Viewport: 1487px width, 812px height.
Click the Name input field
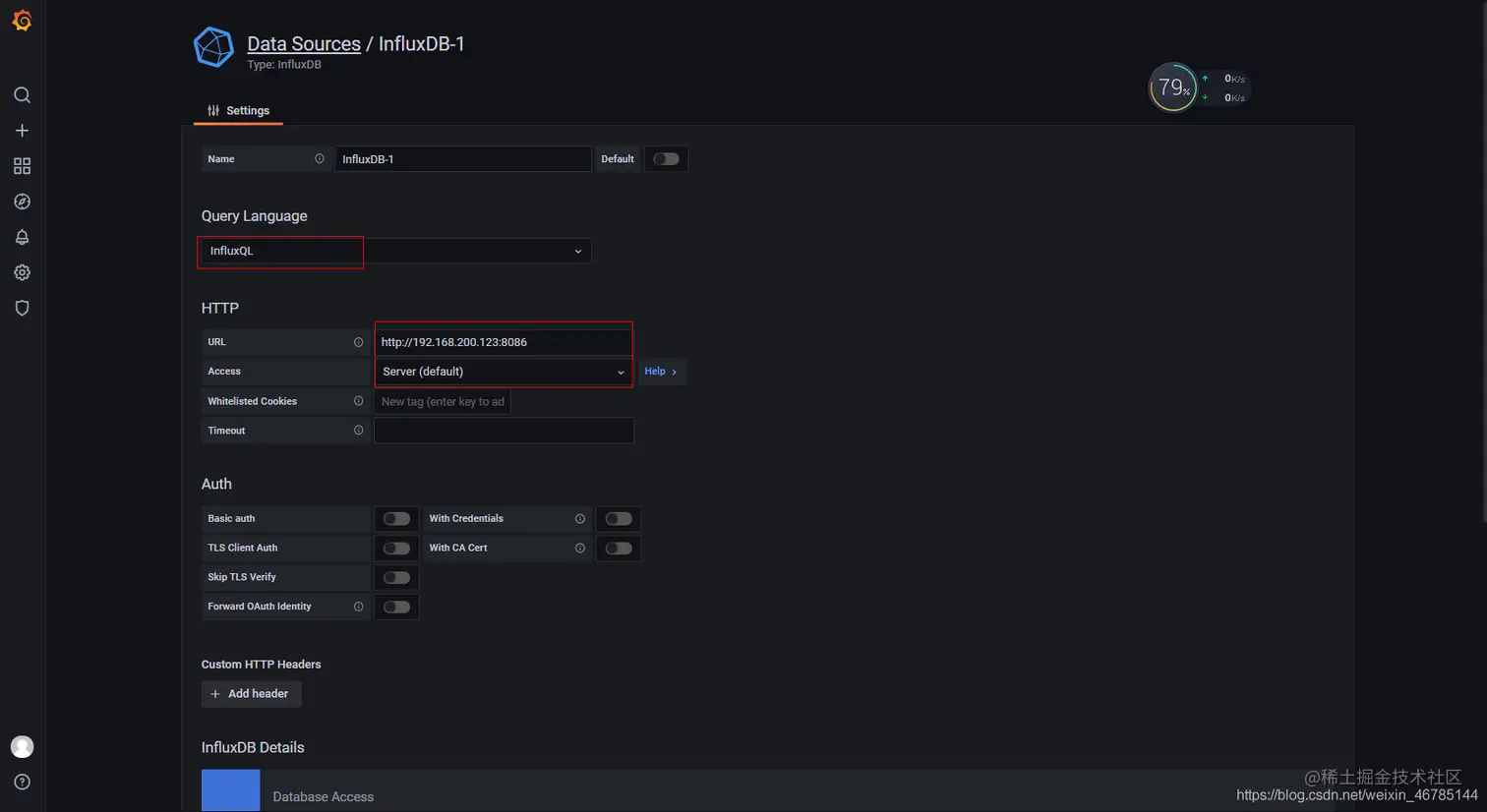click(463, 159)
